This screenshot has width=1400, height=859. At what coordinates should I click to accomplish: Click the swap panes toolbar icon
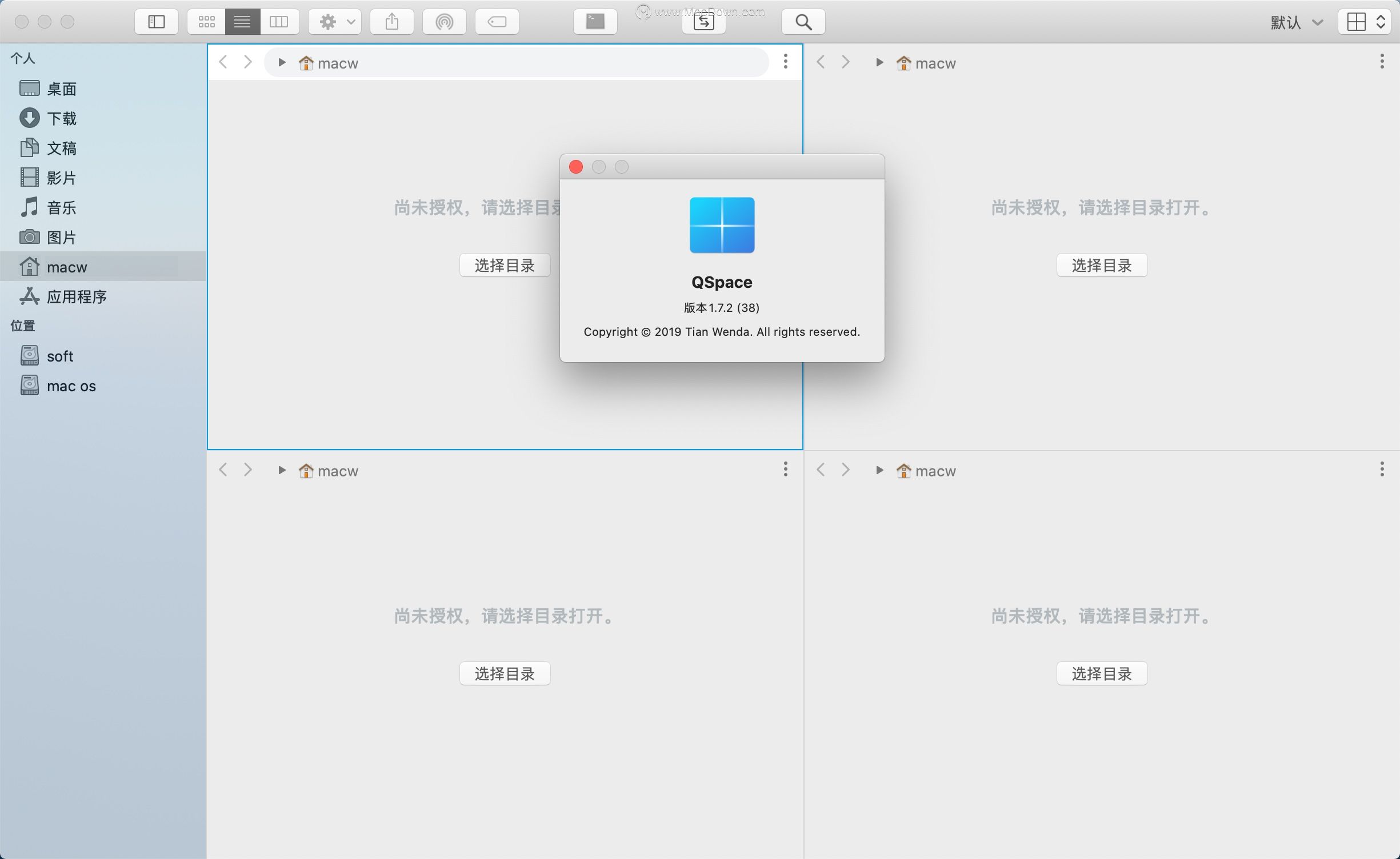click(x=703, y=22)
